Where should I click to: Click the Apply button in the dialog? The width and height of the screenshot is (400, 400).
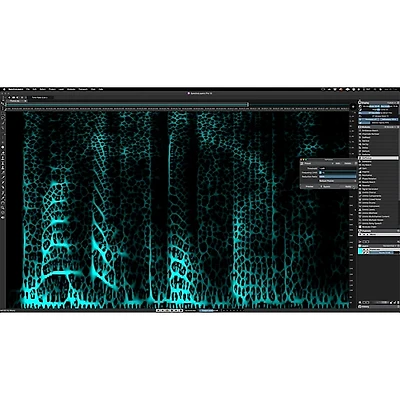coord(348,187)
